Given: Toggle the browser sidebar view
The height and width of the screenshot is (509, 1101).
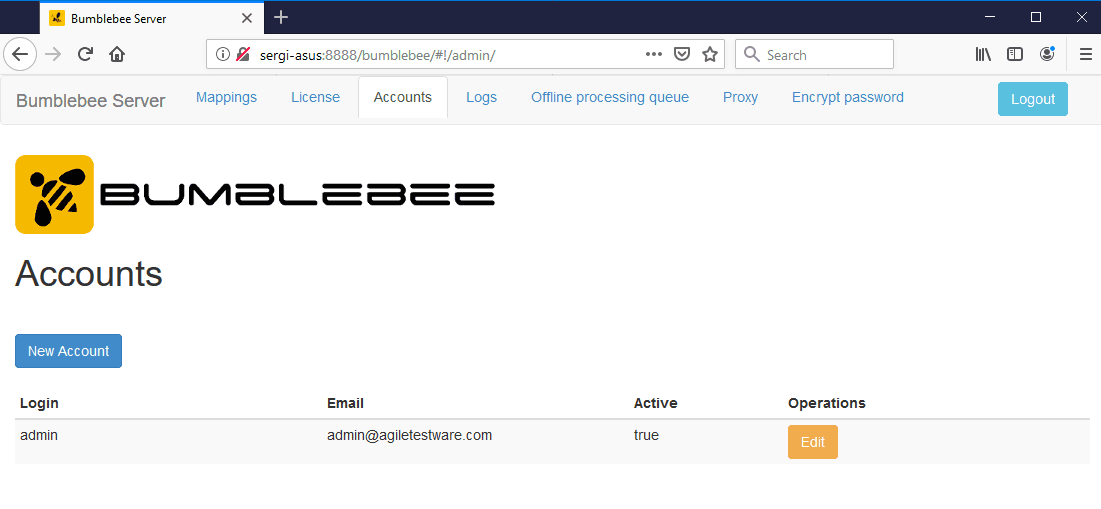Looking at the screenshot, I should [1015, 54].
